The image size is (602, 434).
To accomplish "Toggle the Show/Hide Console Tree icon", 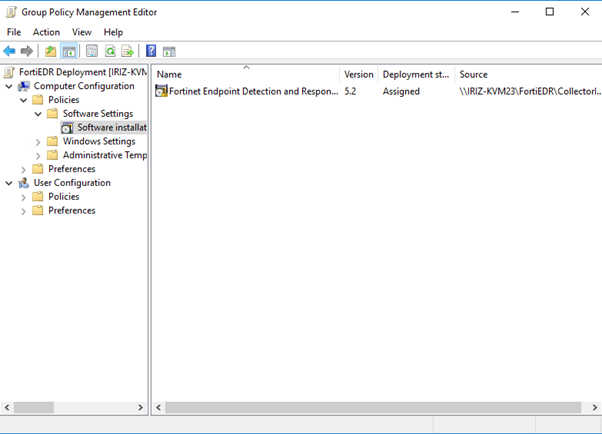I will point(69,51).
